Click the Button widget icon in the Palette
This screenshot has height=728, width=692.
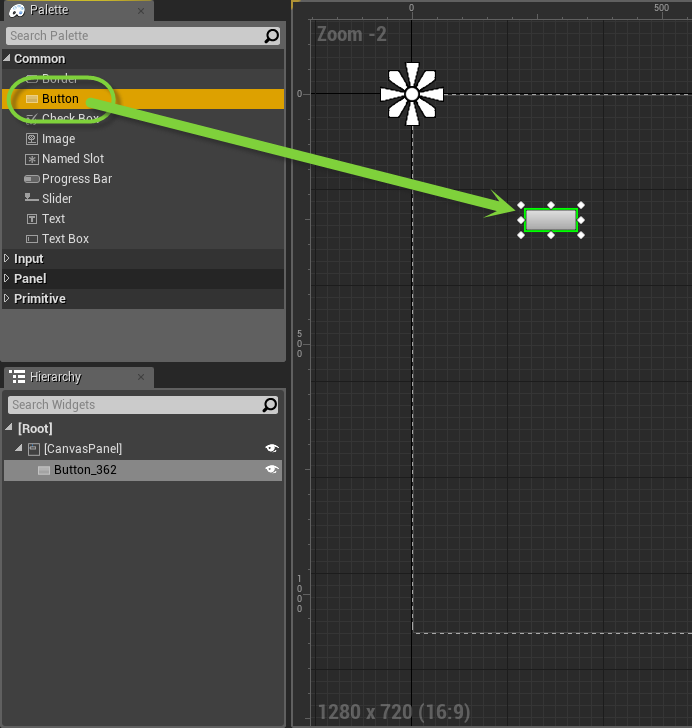[32, 99]
